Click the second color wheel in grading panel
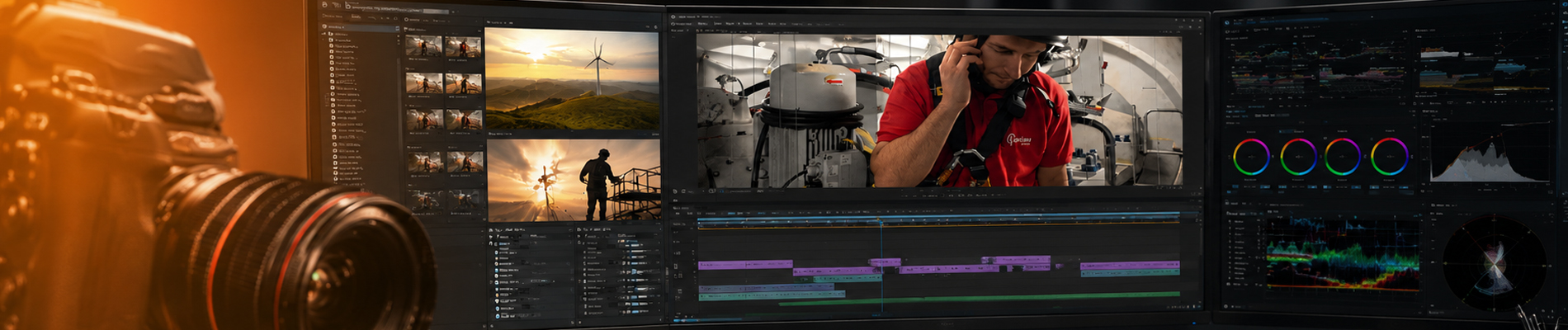 click(1298, 157)
